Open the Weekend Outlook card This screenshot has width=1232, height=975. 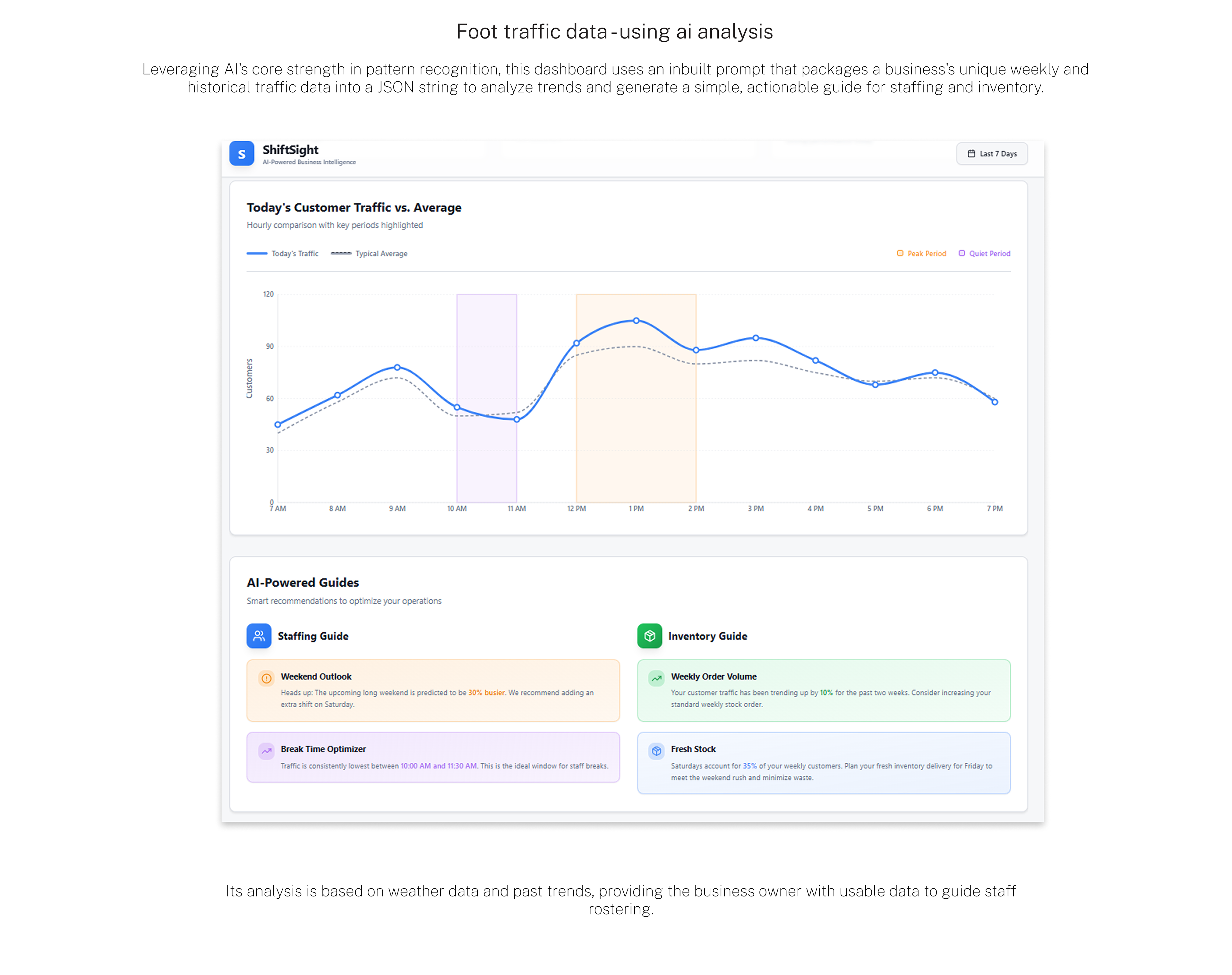tap(433, 690)
